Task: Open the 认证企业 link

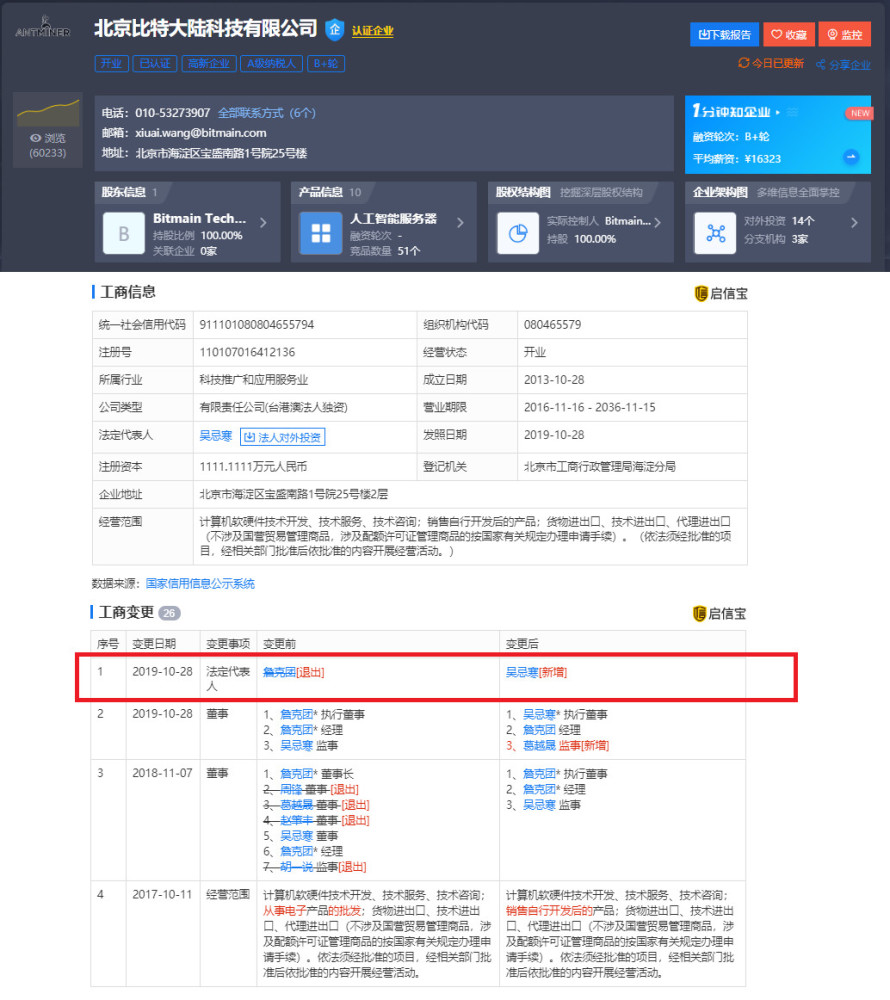Action: [372, 31]
